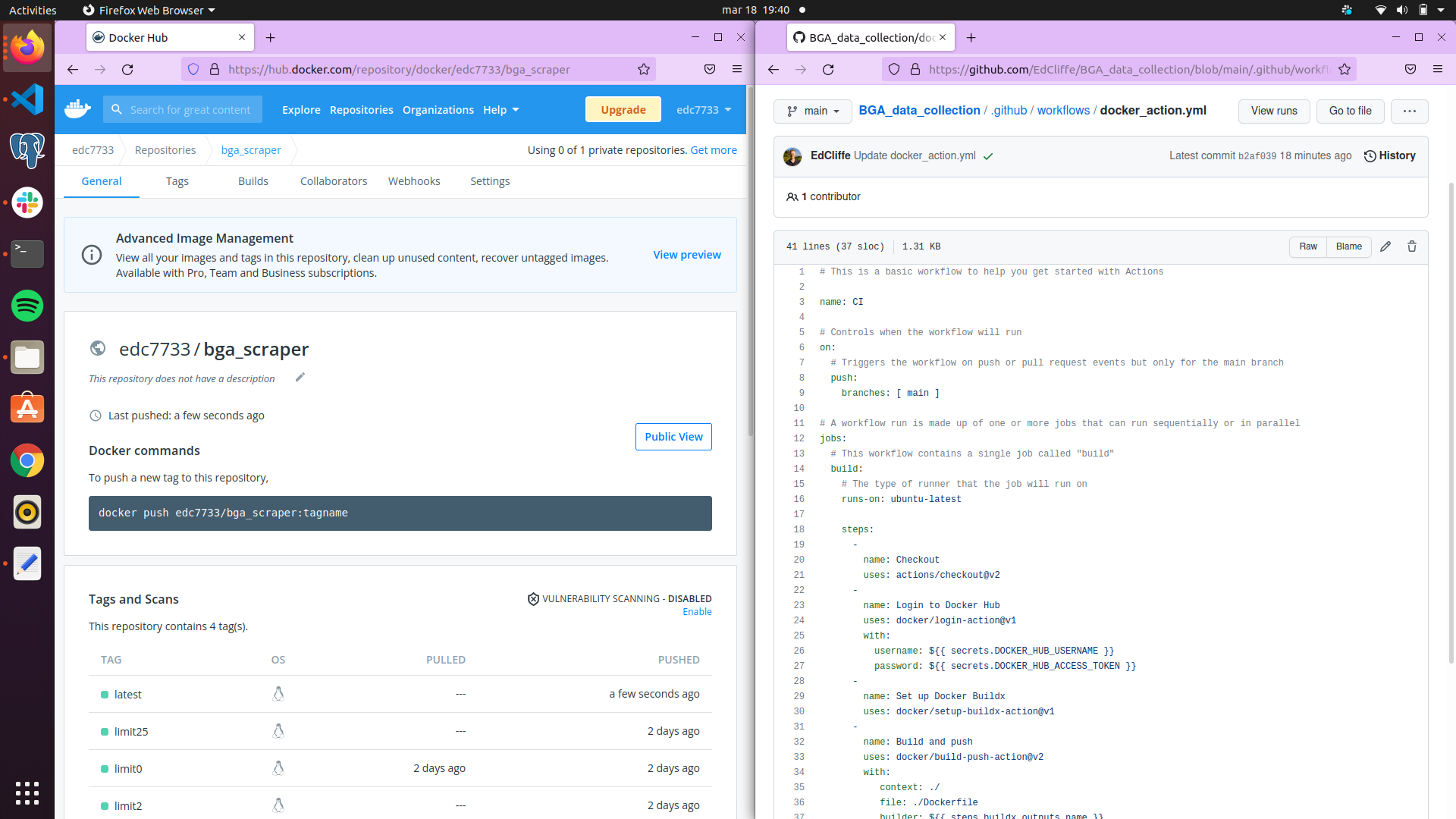Open the History of docker_action.yml
This screenshot has width=1456, height=819.
pyautogui.click(x=1389, y=155)
